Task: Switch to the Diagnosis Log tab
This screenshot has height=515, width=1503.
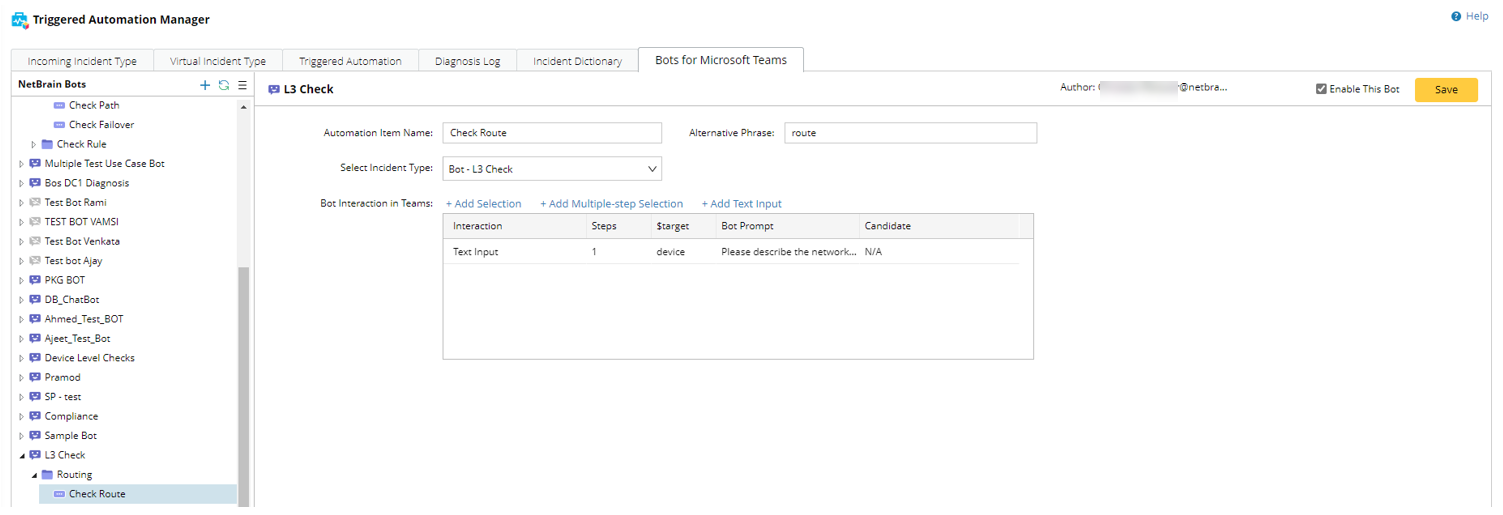Action: [467, 61]
